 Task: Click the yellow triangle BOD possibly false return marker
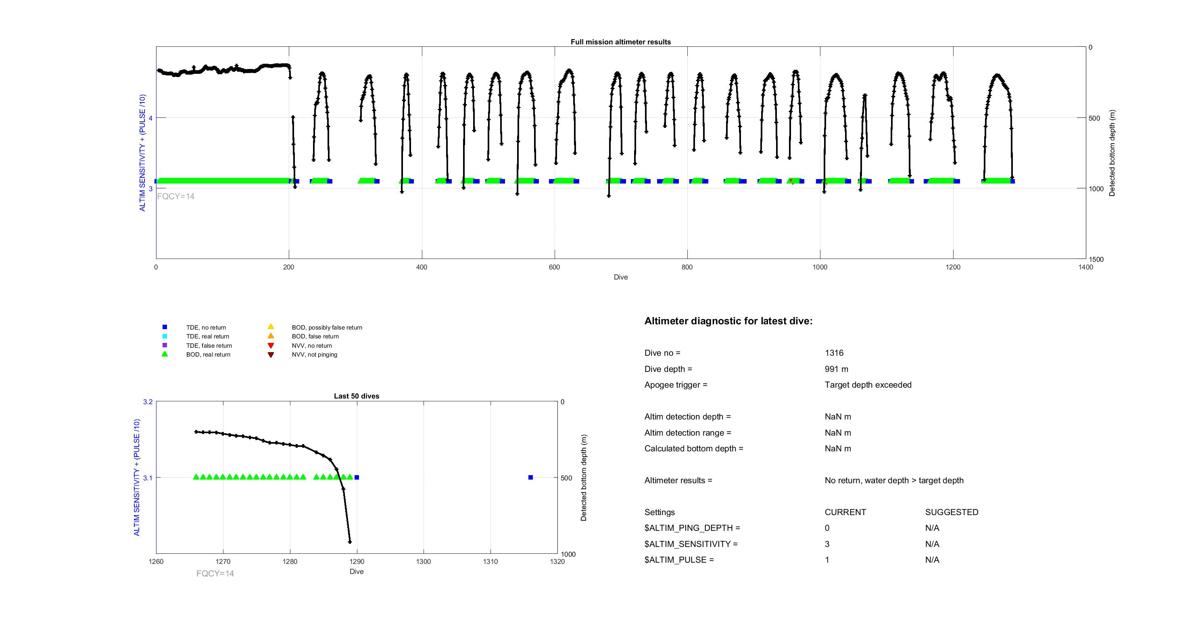pos(270,327)
